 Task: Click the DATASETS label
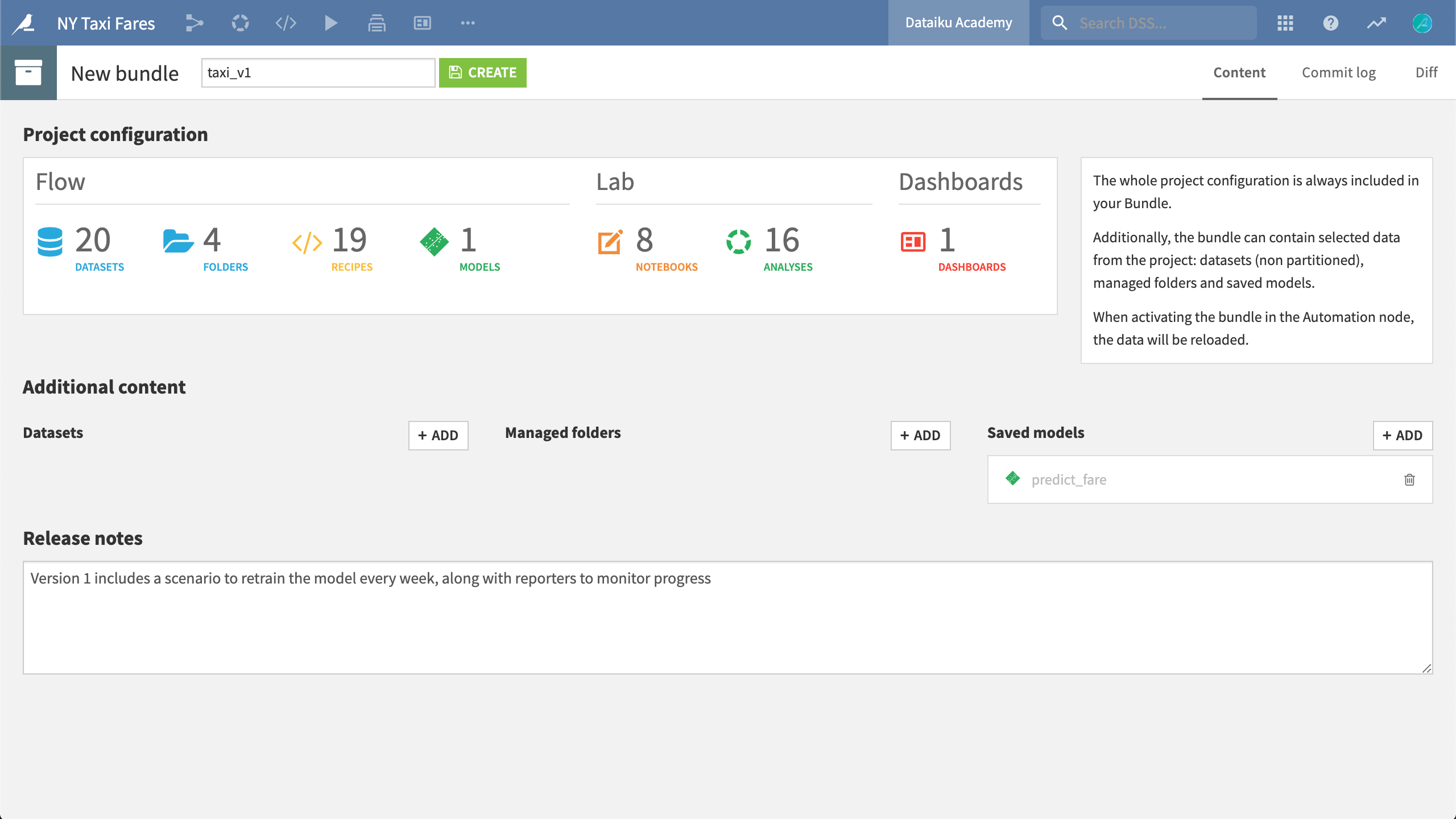coord(100,267)
